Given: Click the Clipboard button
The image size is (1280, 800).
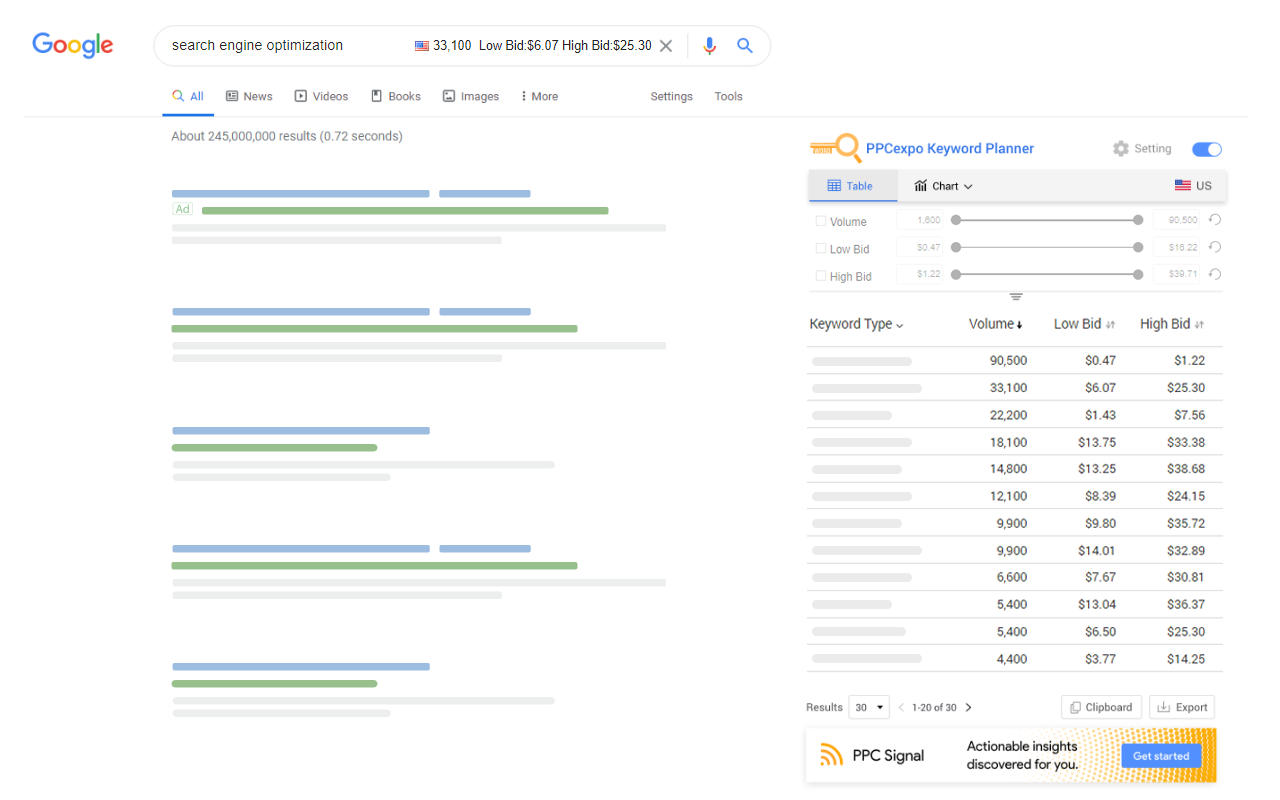Looking at the screenshot, I should tap(1101, 707).
